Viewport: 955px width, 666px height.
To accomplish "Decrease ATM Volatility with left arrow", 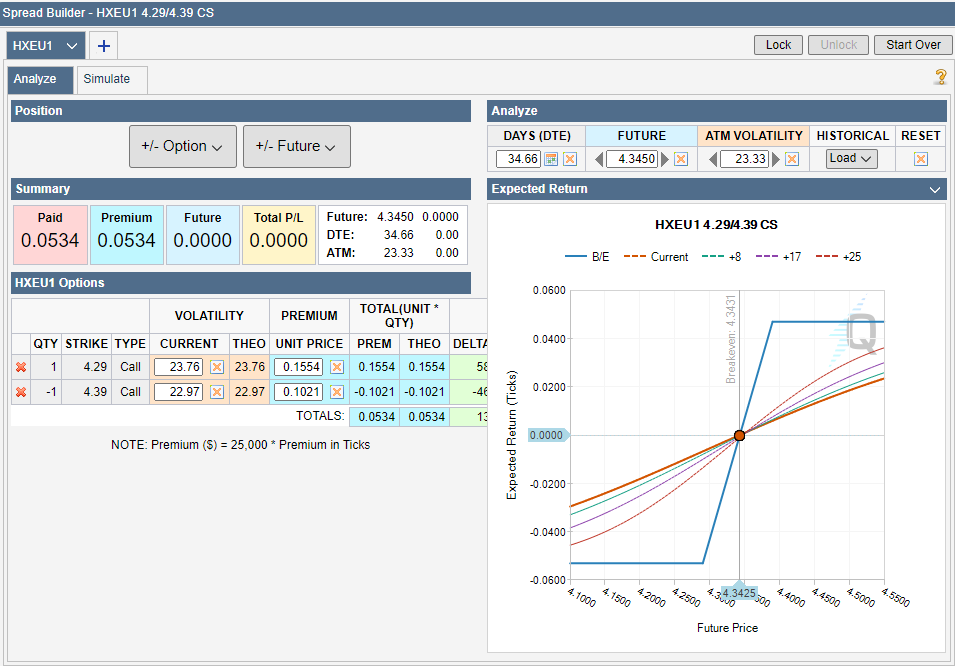I will pyautogui.click(x=713, y=159).
